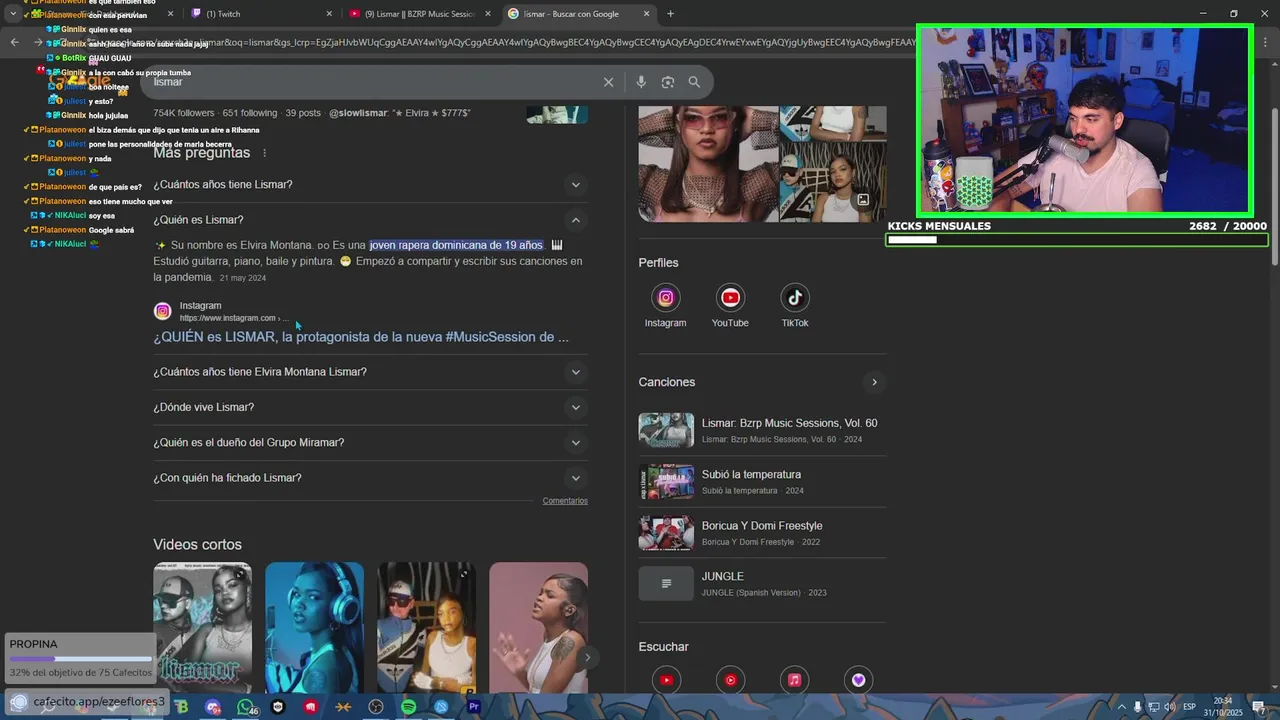
Task: Open the red app icon in taskbar
Action: click(x=311, y=707)
